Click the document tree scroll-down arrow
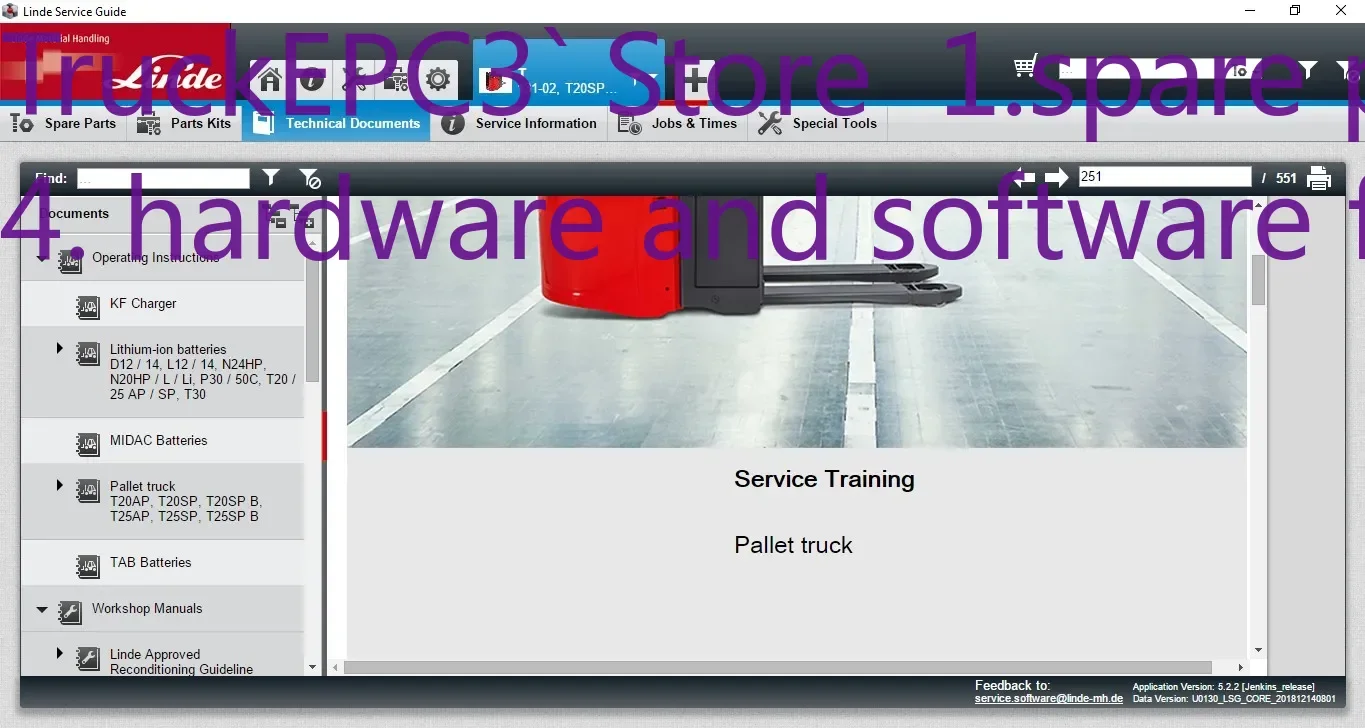Screen dimensions: 1365x728 pos(313,667)
